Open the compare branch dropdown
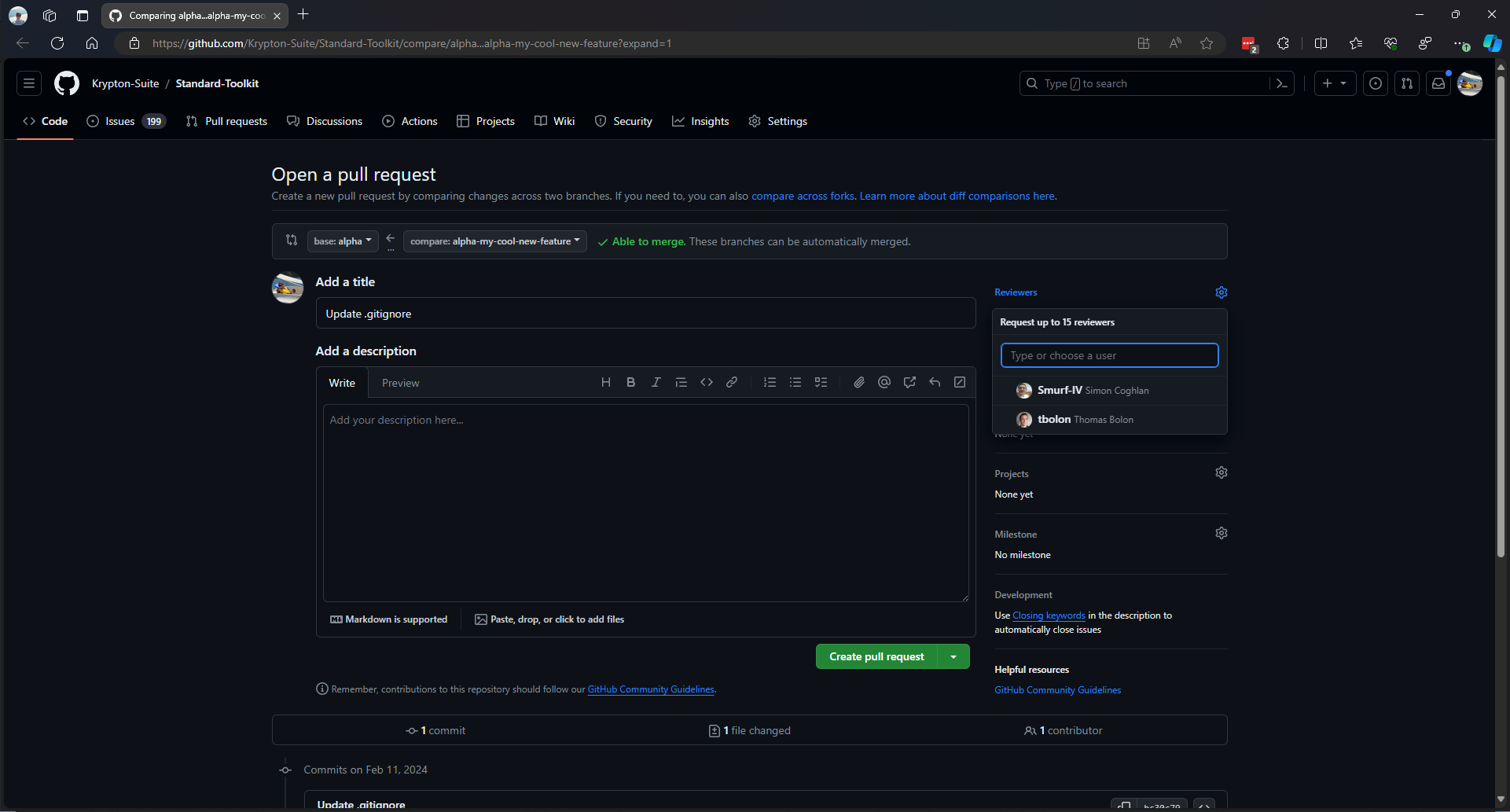The image size is (1510, 812). pyautogui.click(x=494, y=241)
